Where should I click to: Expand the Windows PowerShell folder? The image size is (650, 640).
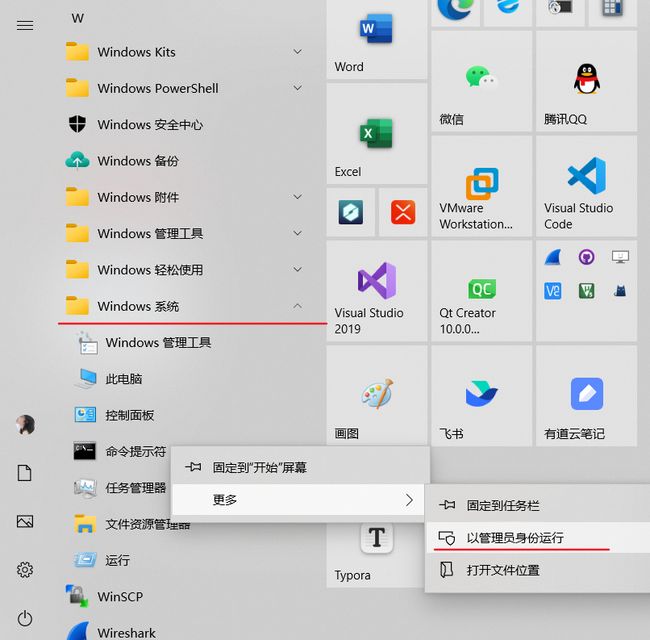click(184, 88)
